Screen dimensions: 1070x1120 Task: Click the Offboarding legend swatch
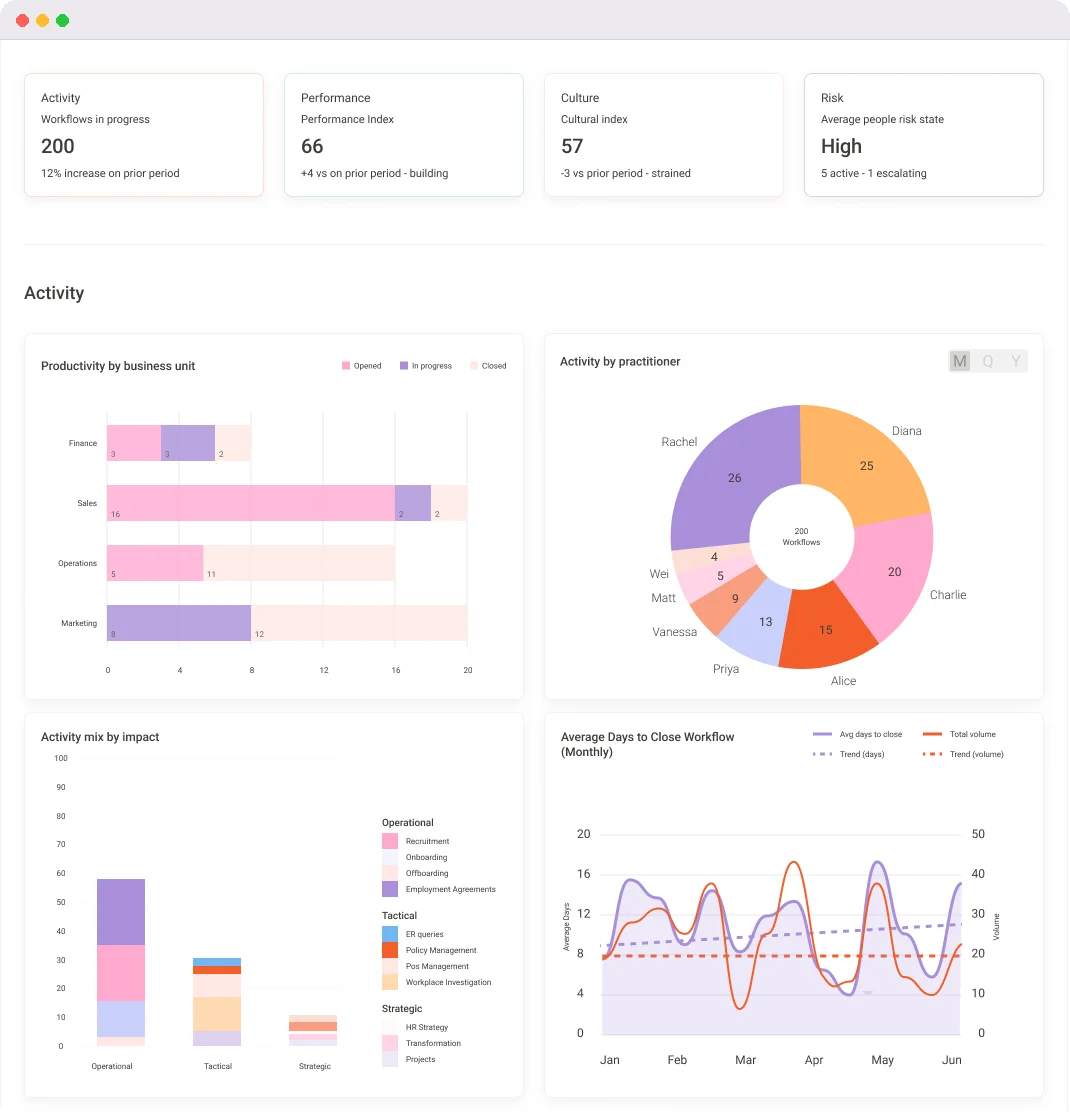(x=390, y=873)
